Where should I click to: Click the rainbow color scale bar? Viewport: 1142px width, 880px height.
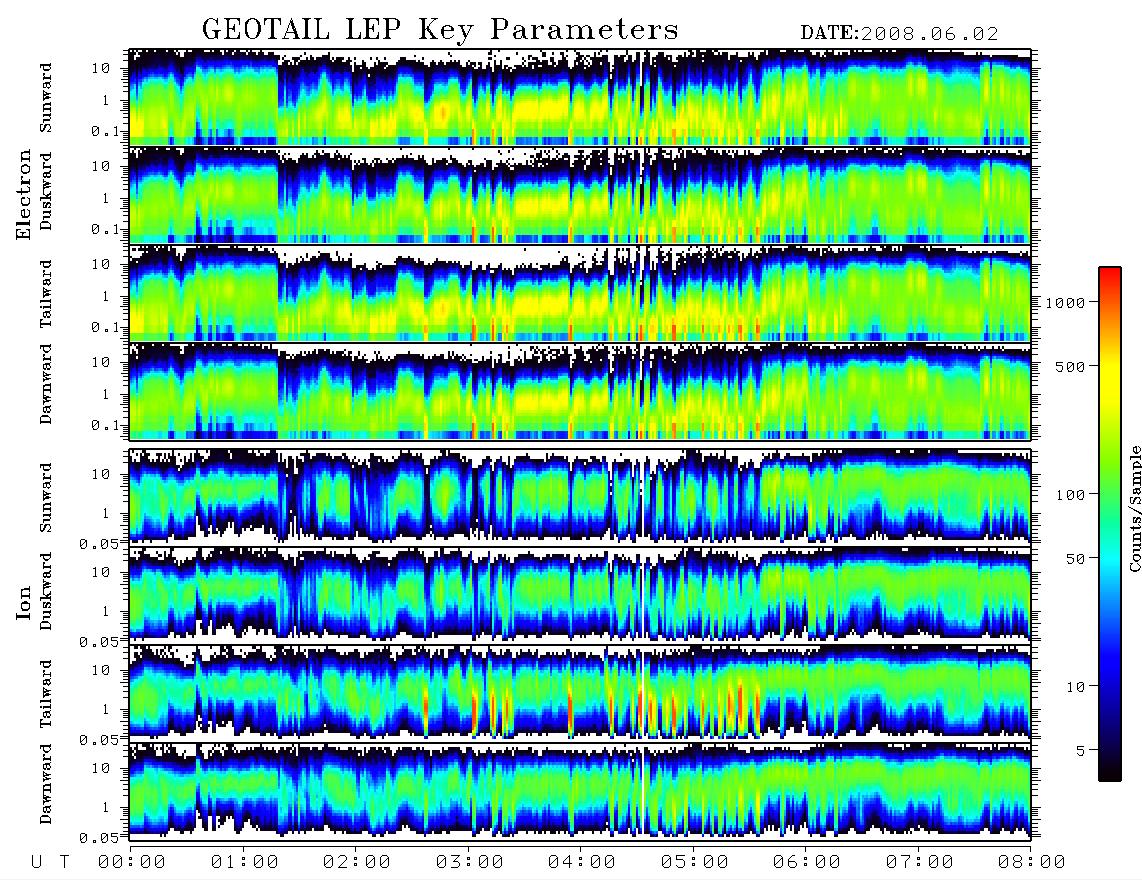point(1110,524)
